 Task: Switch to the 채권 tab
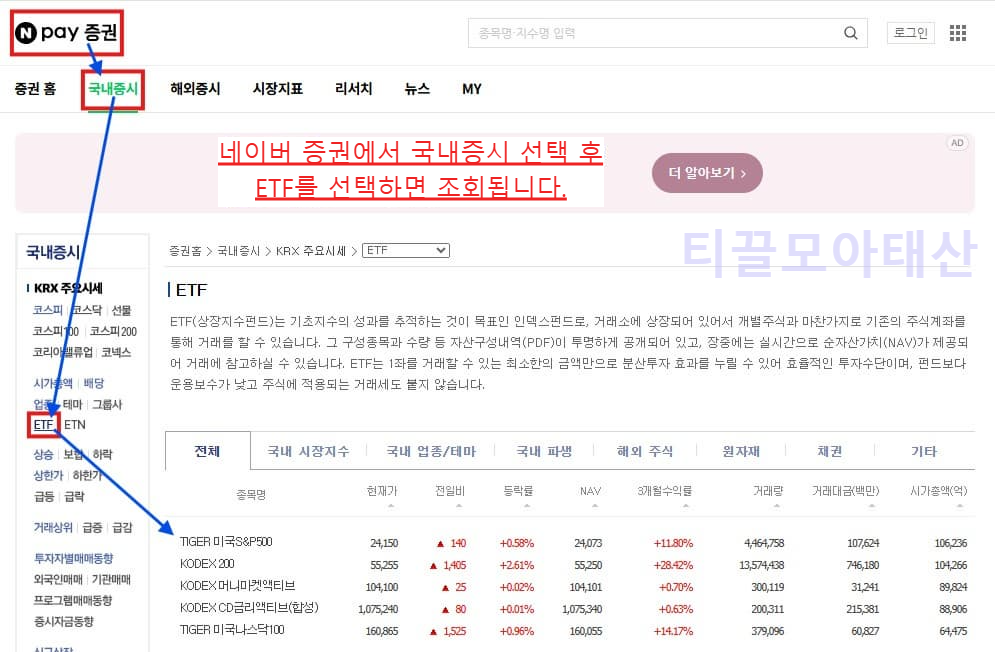point(829,451)
